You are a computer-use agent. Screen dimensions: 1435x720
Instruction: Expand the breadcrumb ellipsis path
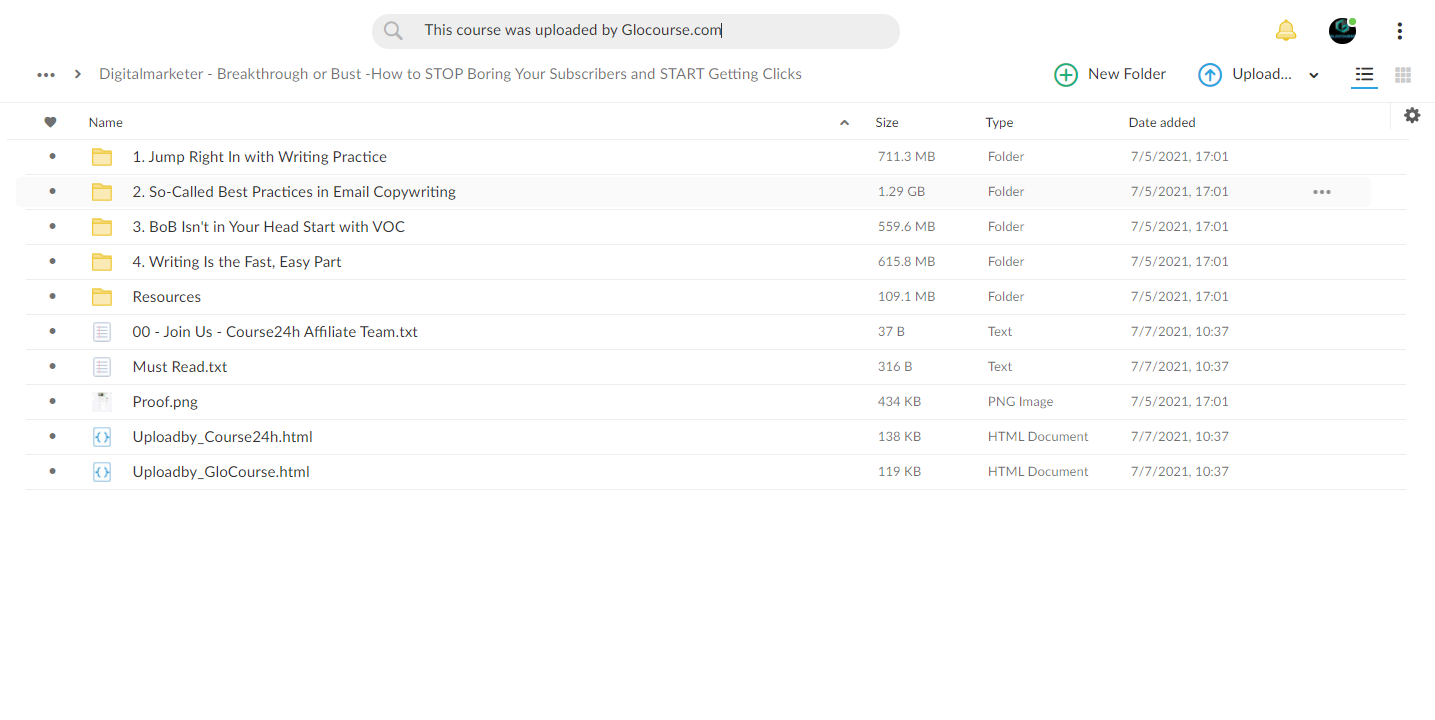coord(46,74)
